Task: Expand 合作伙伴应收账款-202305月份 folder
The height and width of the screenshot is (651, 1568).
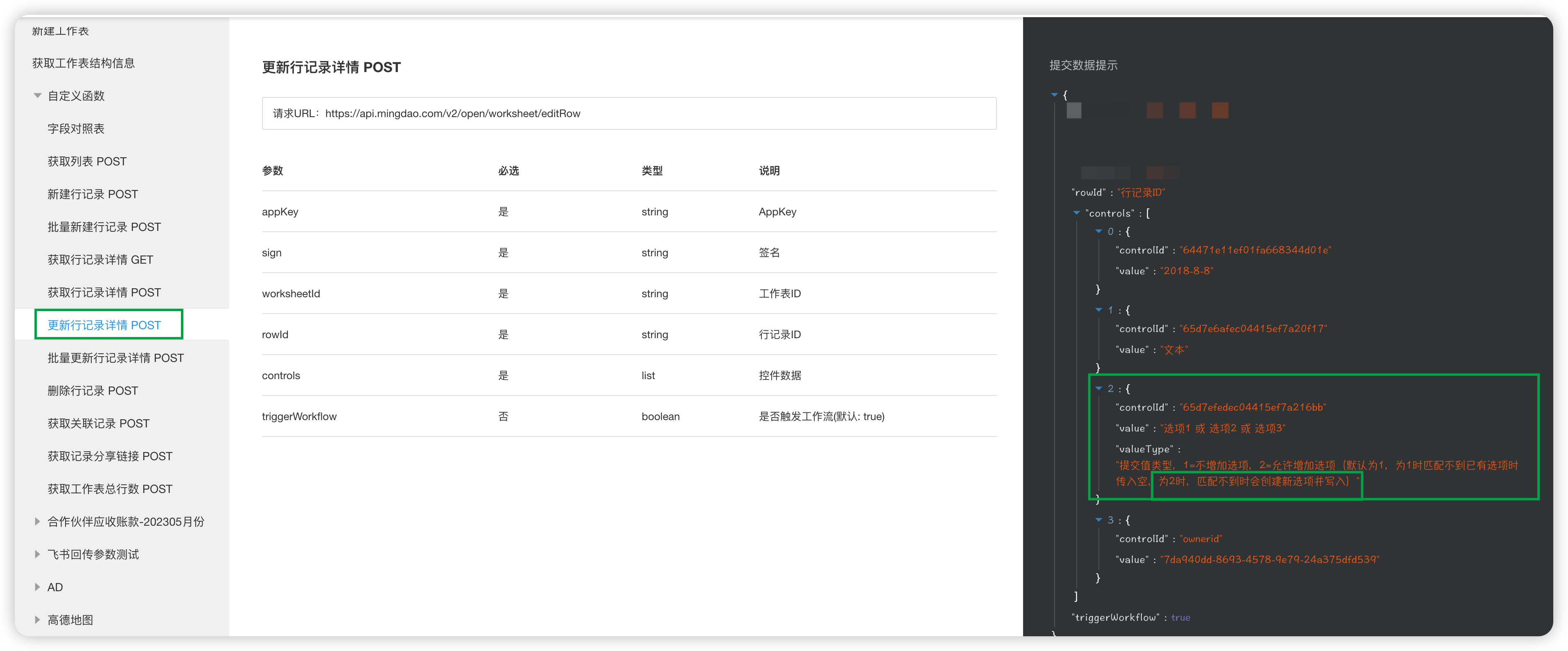Action: (x=38, y=521)
